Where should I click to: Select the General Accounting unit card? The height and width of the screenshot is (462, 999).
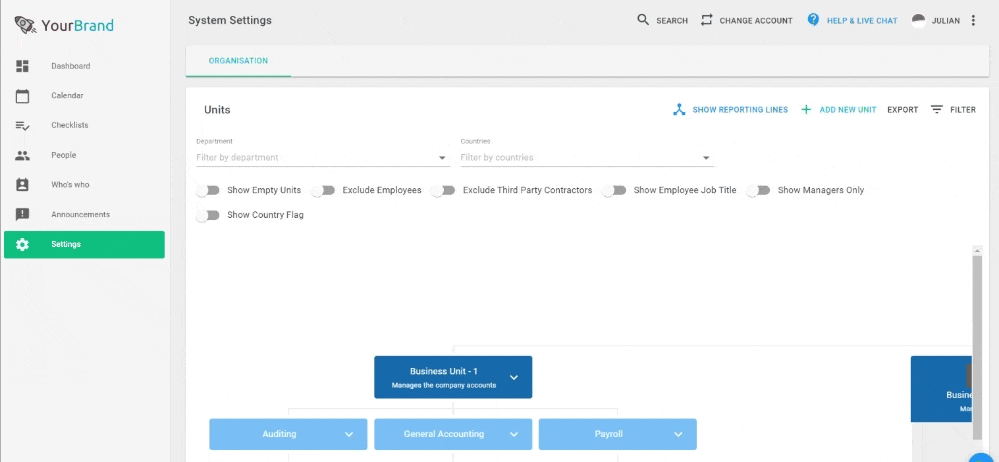(x=453, y=435)
